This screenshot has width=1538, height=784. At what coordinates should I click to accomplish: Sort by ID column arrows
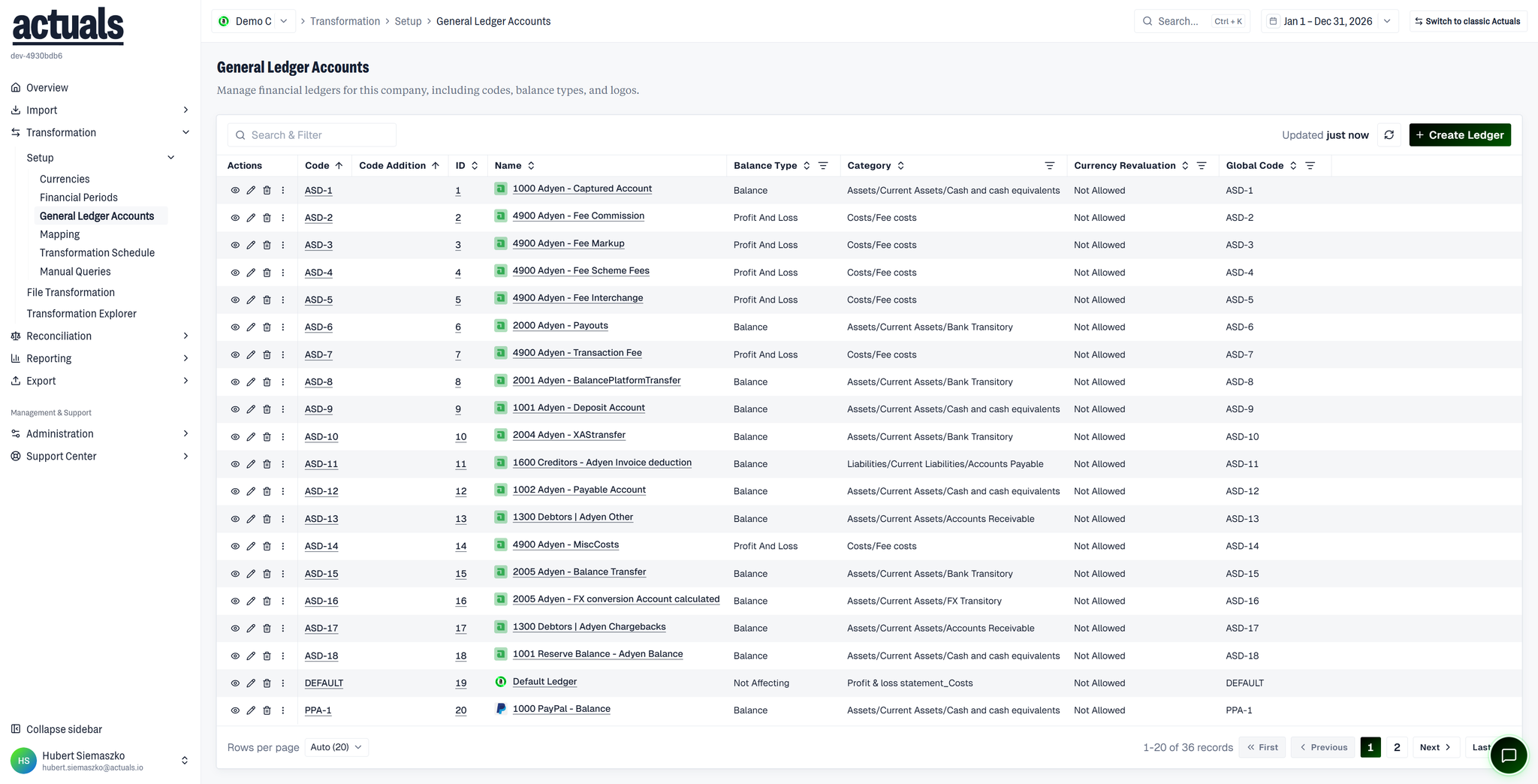tap(475, 166)
